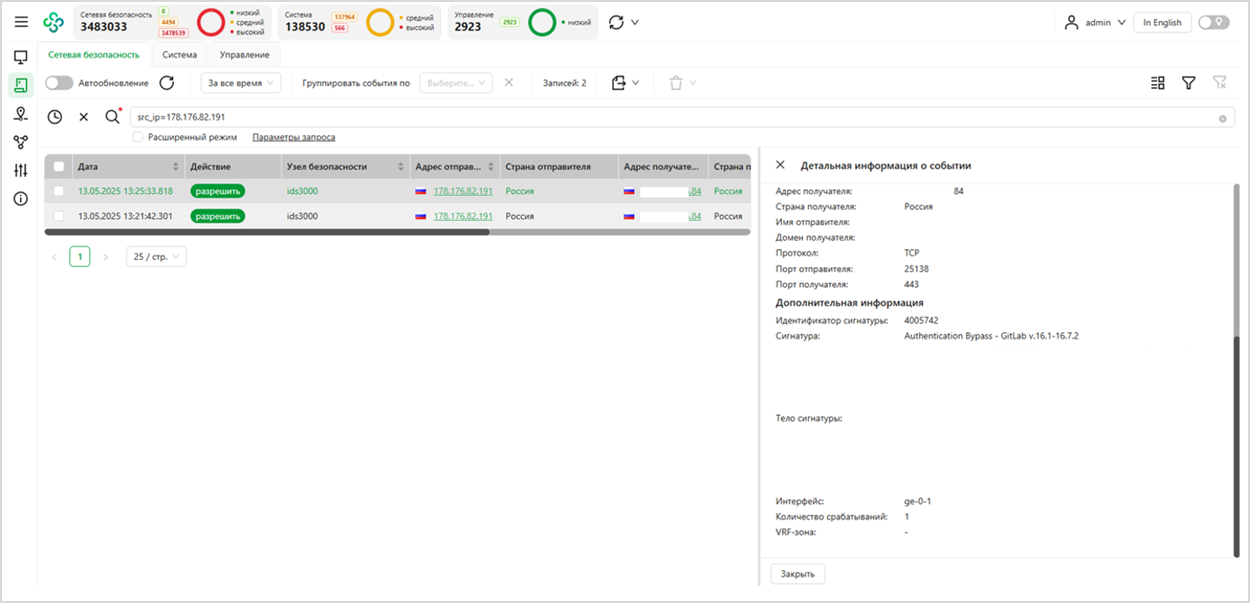Open column layout settings icon
The height and width of the screenshot is (603, 1250).
1158,83
